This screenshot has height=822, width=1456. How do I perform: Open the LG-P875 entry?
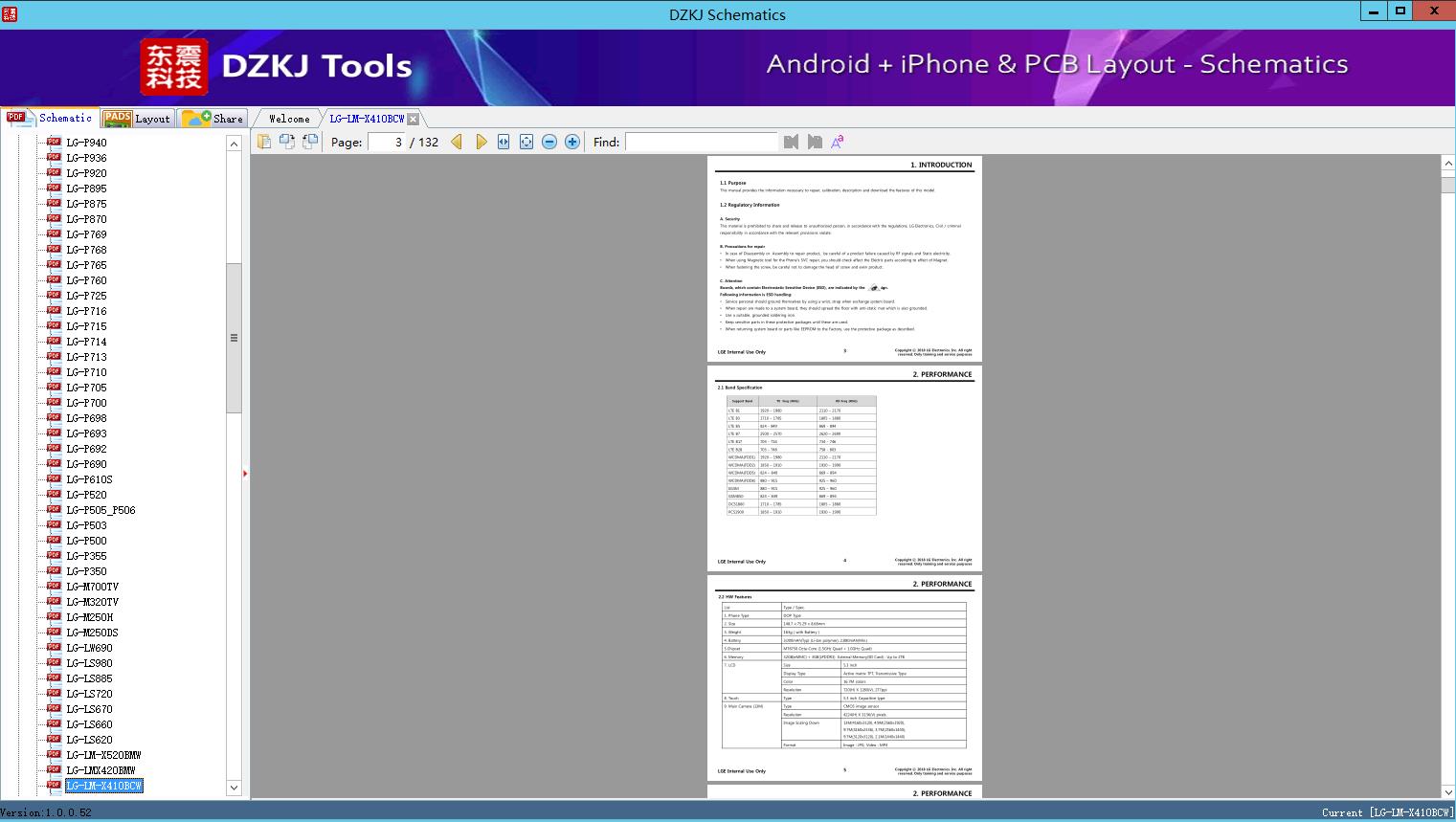point(86,204)
